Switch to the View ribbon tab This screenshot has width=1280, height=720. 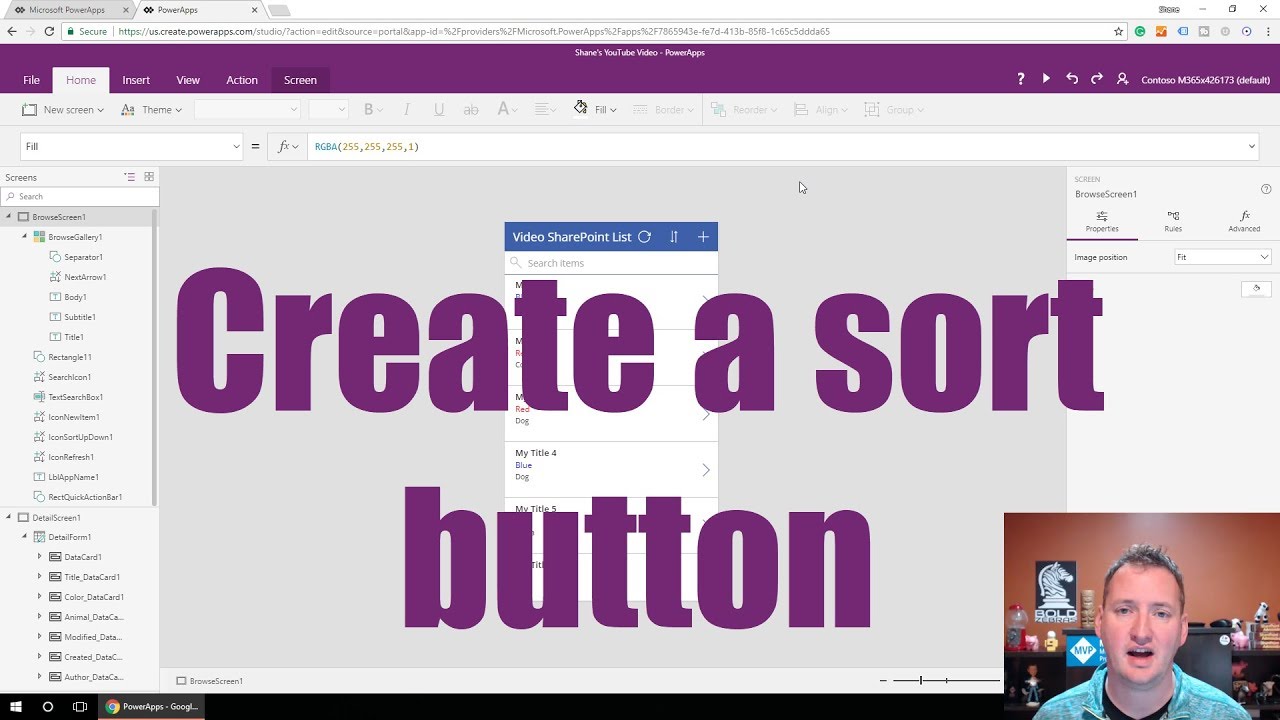(x=188, y=80)
